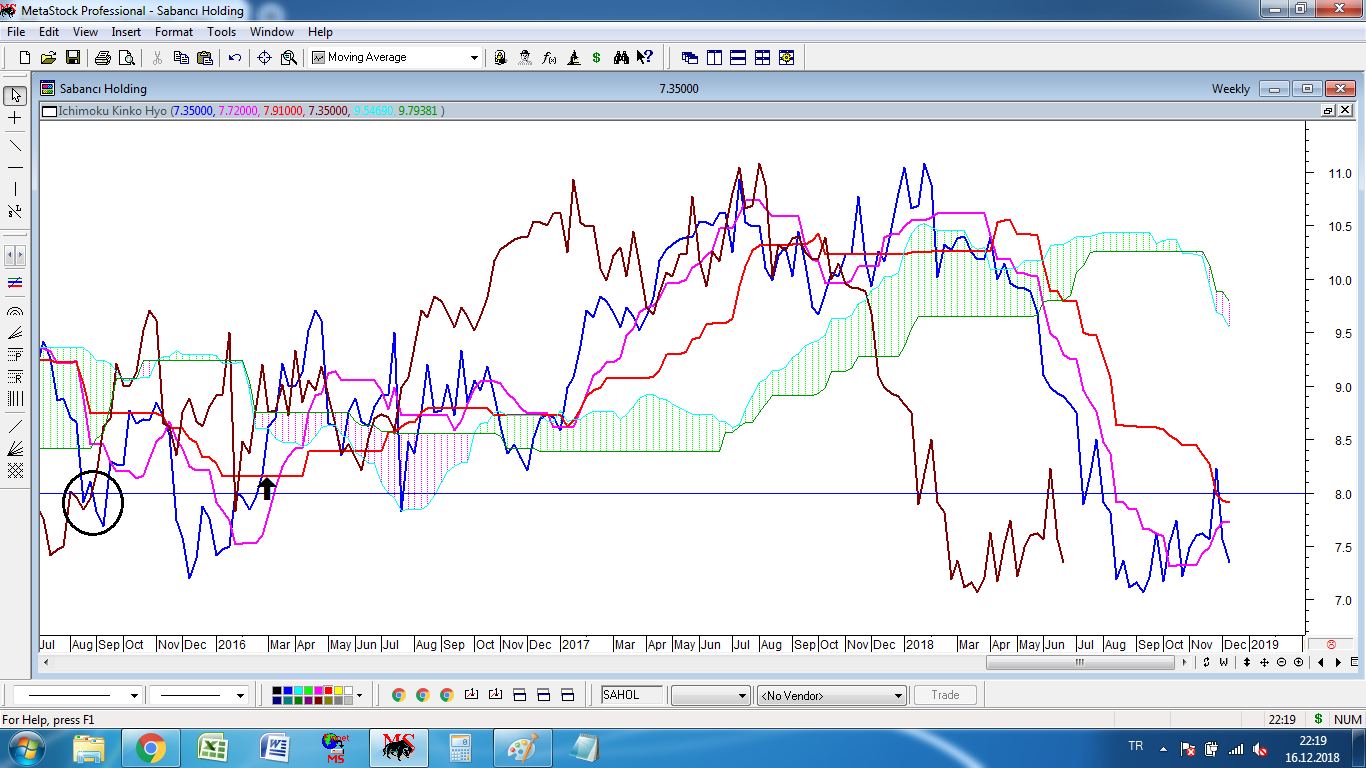The image size is (1366, 768).
Task: Toggle weekly periodicity W button
Action: click(x=1223, y=662)
